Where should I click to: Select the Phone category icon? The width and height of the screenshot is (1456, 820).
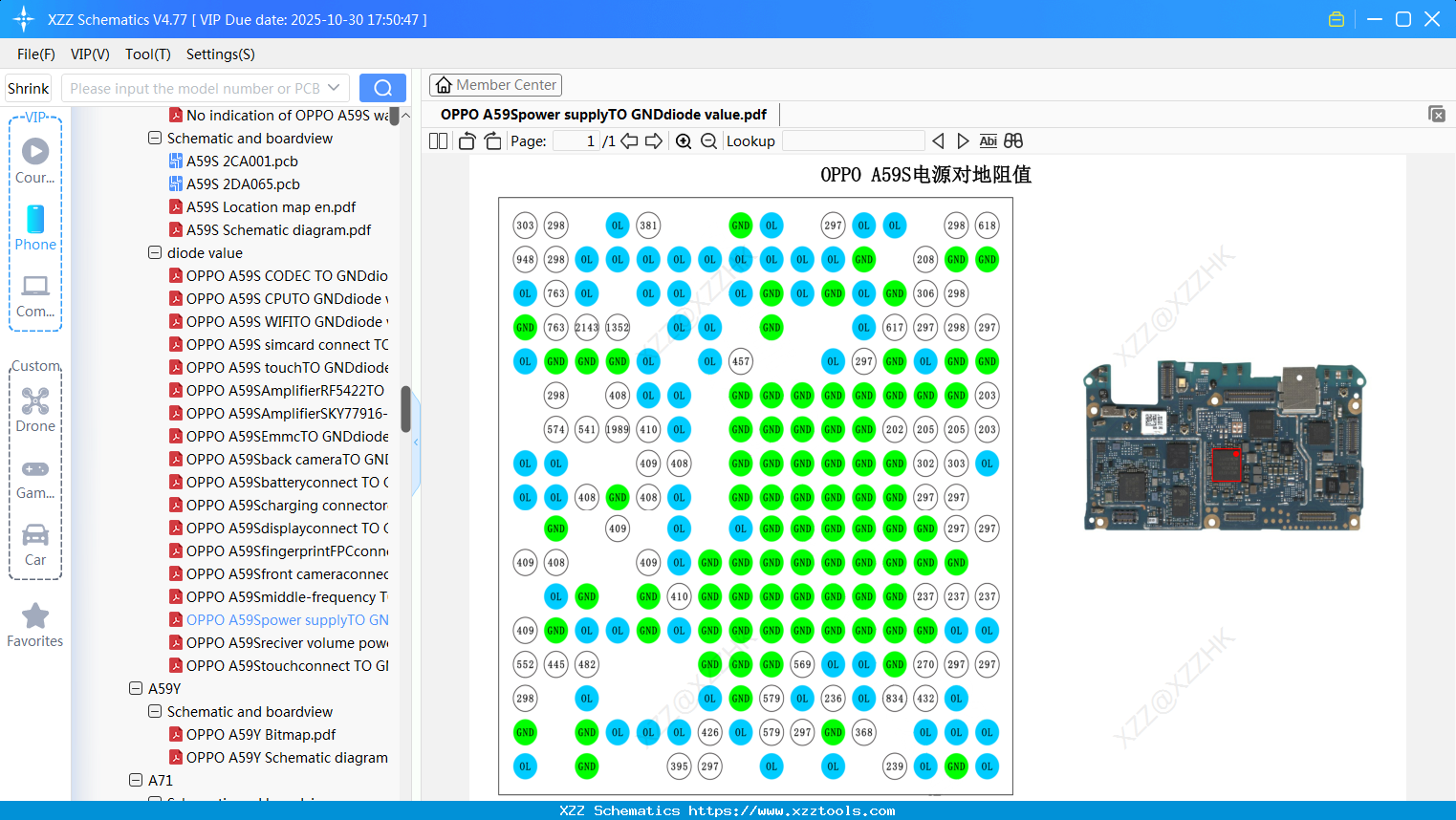click(x=35, y=227)
